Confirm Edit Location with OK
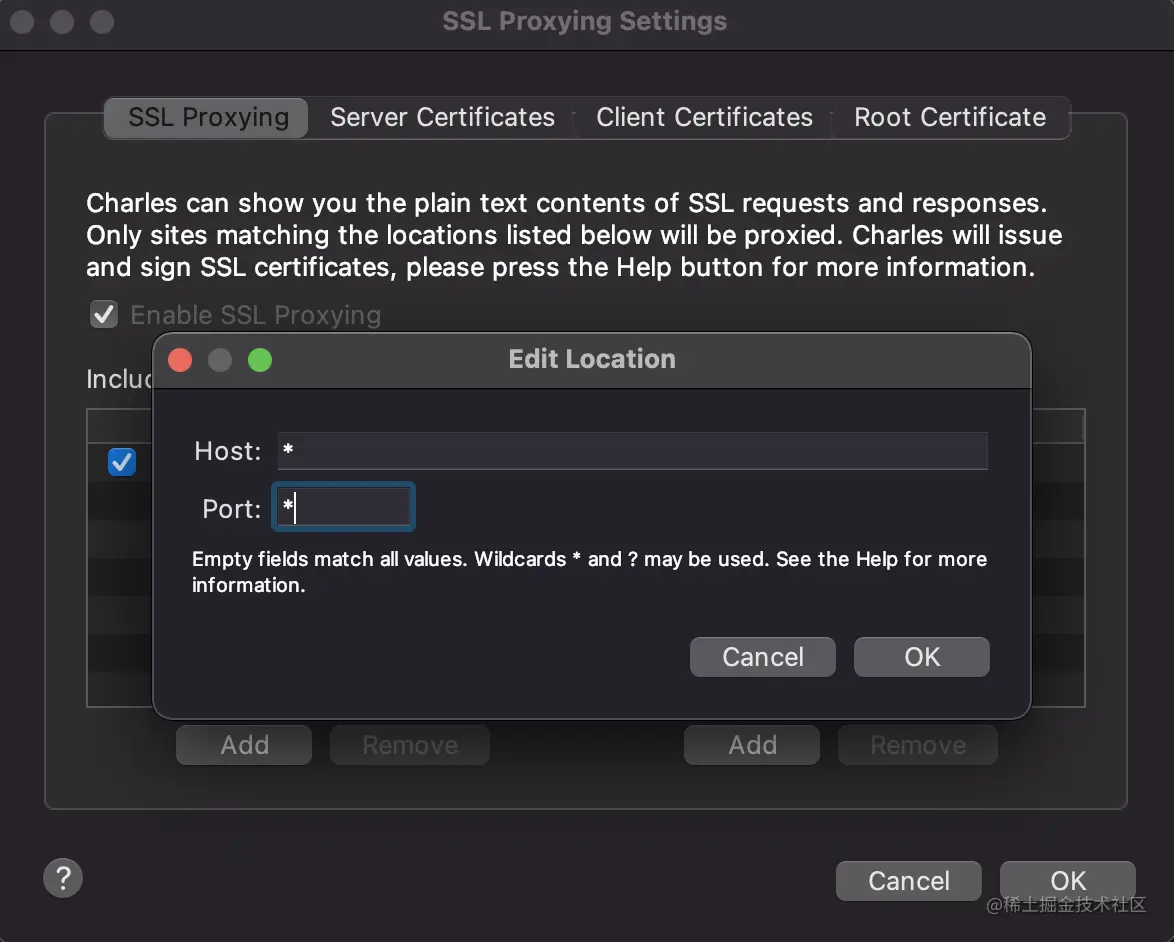Image resolution: width=1174 pixels, height=942 pixels. (921, 657)
